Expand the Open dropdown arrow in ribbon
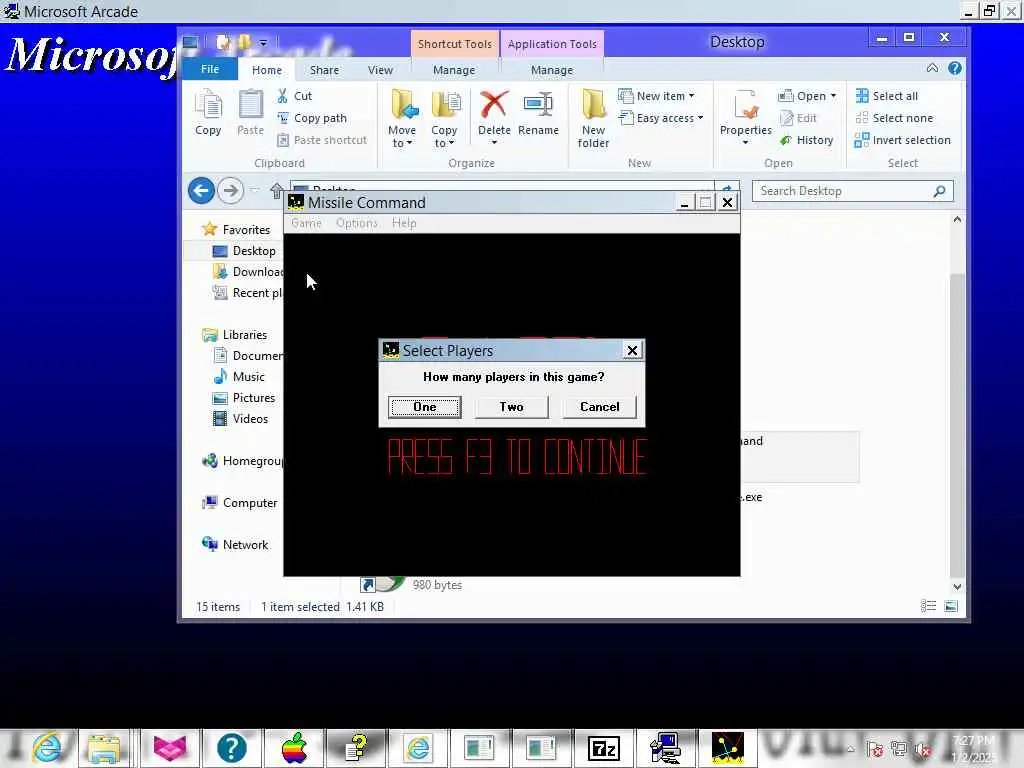The image size is (1024, 768). pos(833,96)
